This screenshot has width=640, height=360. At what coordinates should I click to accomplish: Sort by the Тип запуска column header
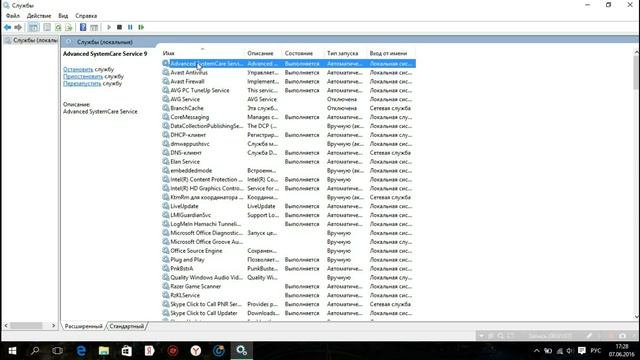click(x=345, y=53)
